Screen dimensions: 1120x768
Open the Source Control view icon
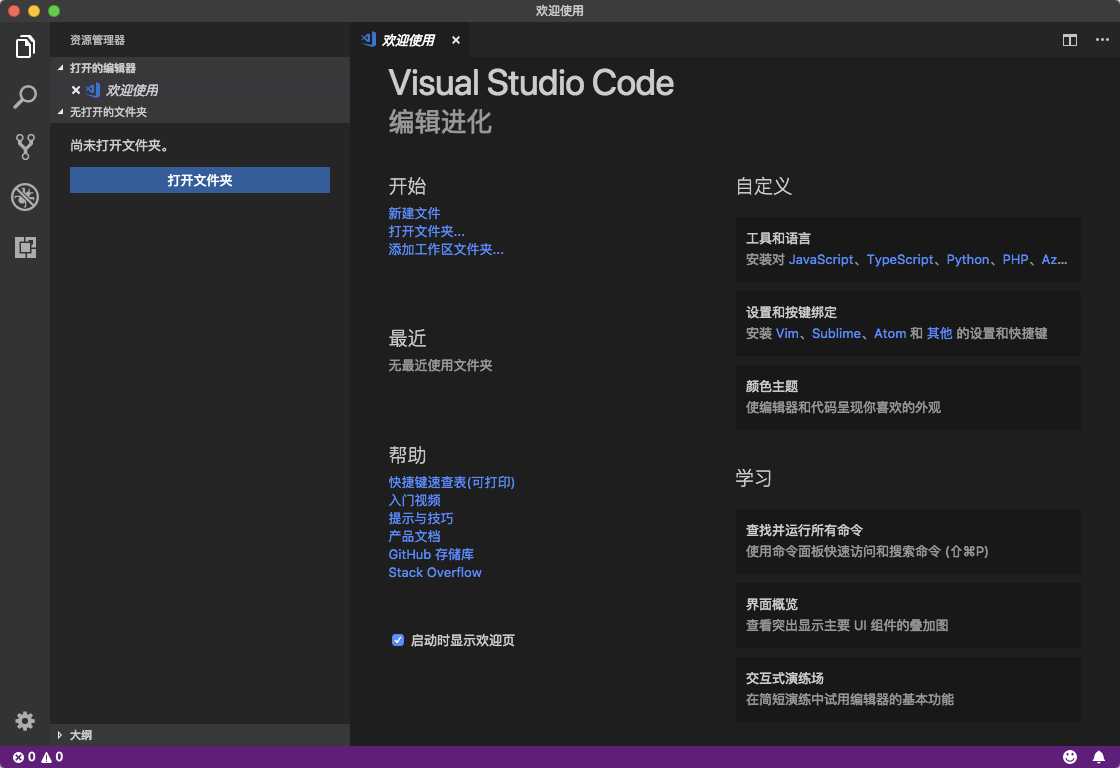[25, 146]
